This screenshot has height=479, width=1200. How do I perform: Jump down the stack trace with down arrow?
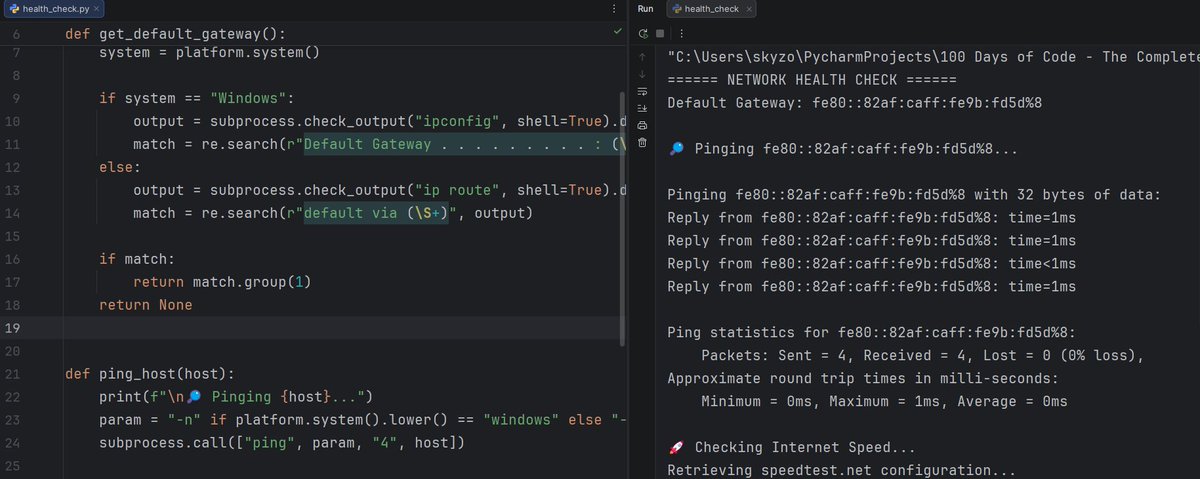click(x=642, y=74)
